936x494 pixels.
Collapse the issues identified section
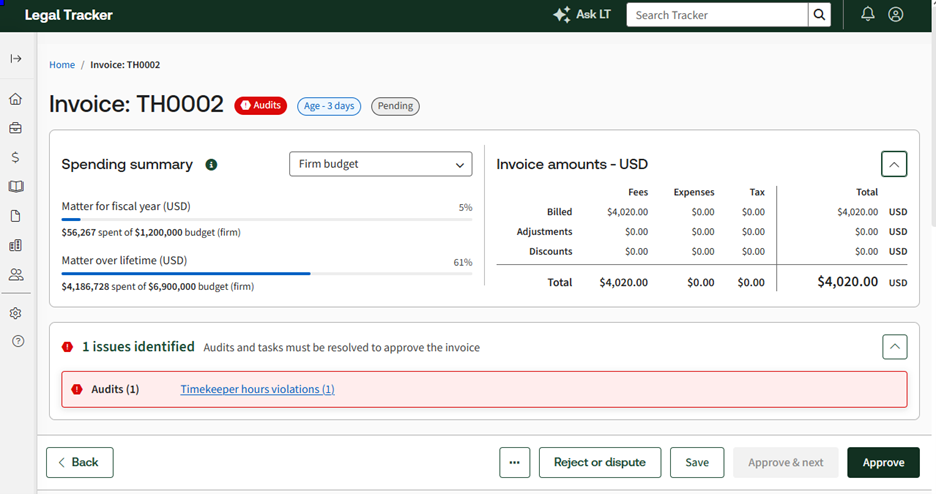coord(894,347)
